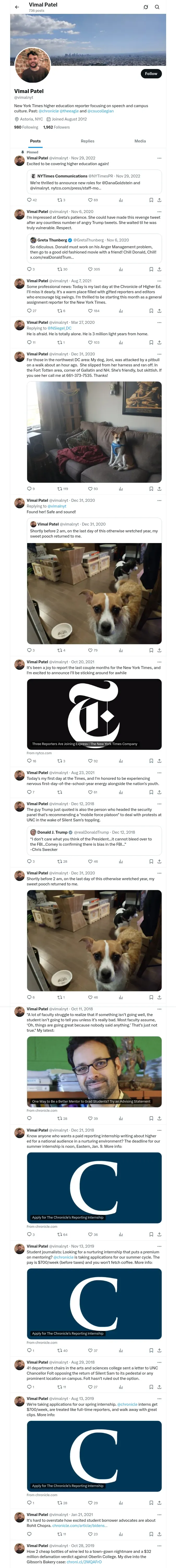Image resolution: width=176 pixels, height=1568 pixels.
Task: Click the Grok icon beside search
Action: 146,7
